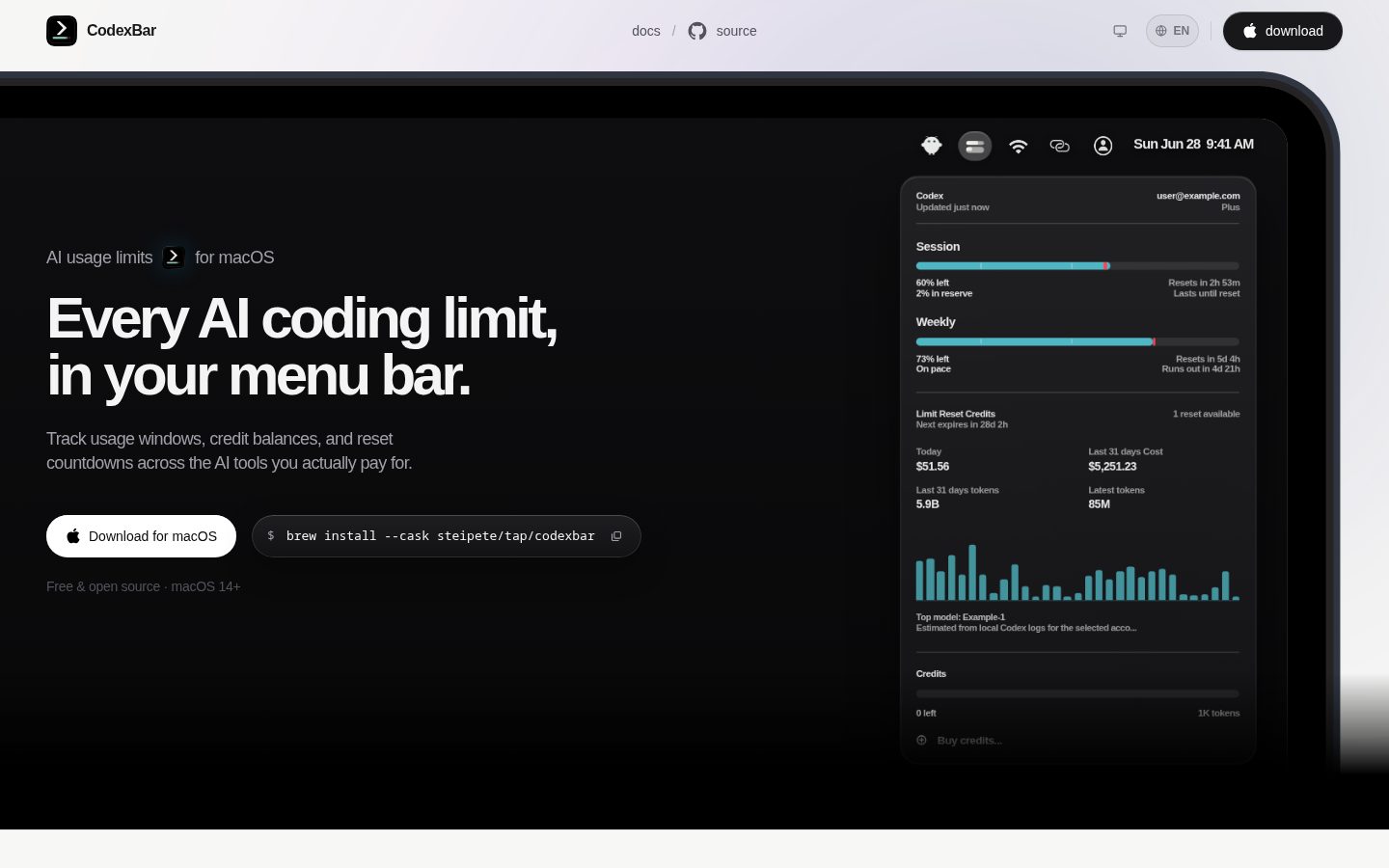Select the brew install command text
The width and height of the screenshot is (1389, 868).
[440, 536]
